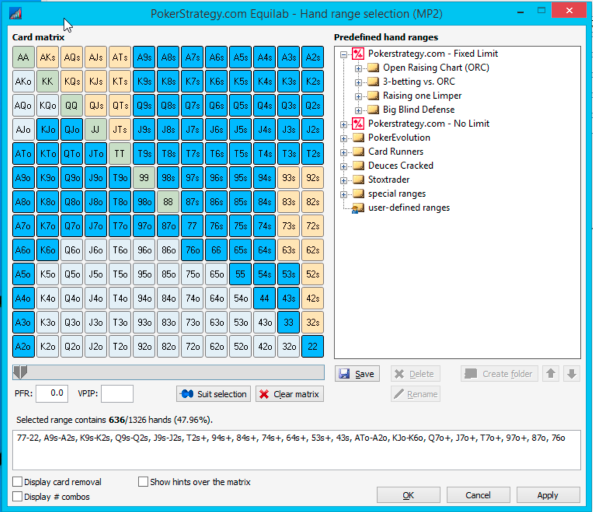The height and width of the screenshot is (512, 593).
Task: Toggle the AA cell in card matrix
Action: pos(23,57)
